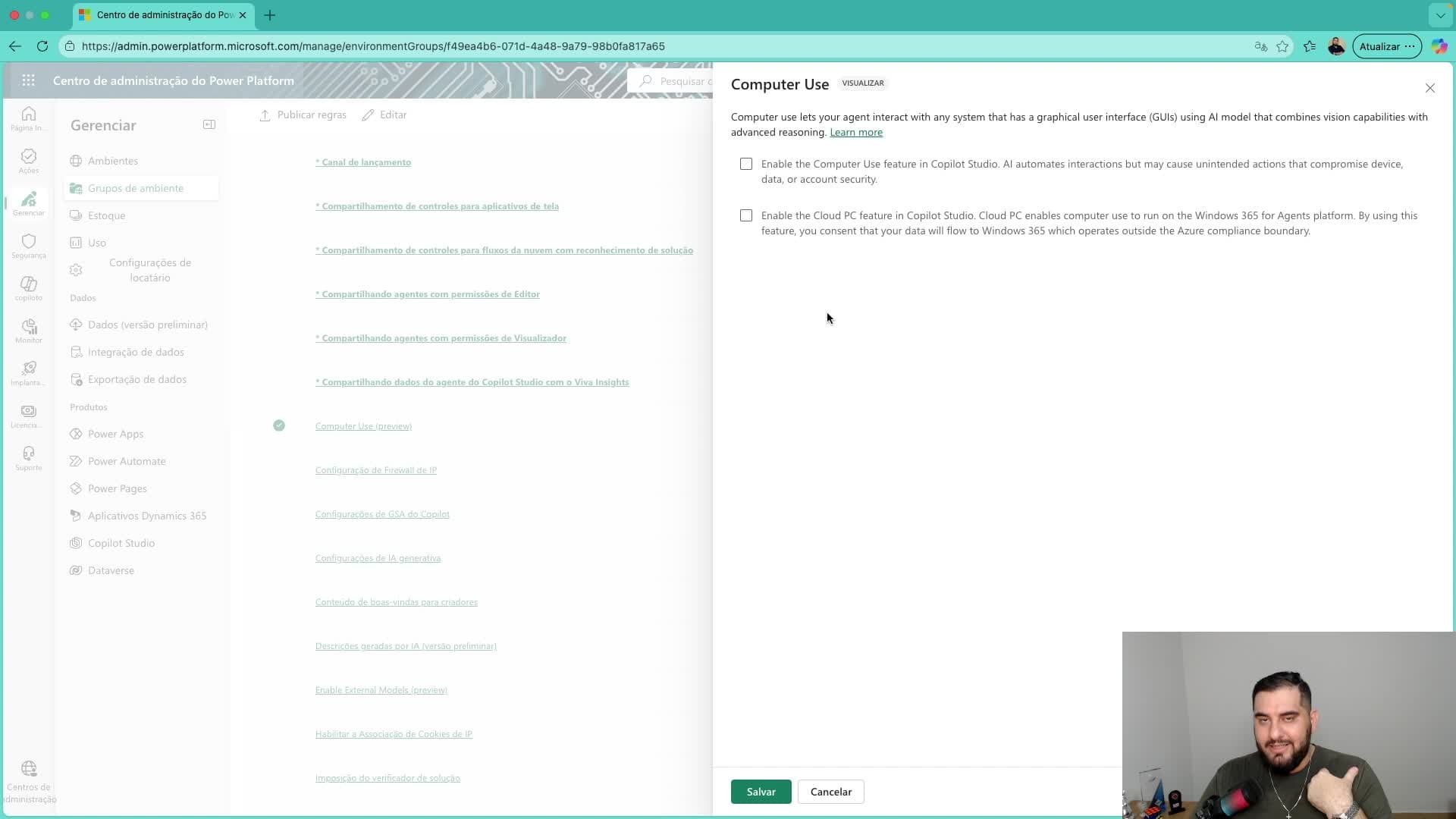Open the Learn more link
The image size is (1456, 819).
point(855,132)
